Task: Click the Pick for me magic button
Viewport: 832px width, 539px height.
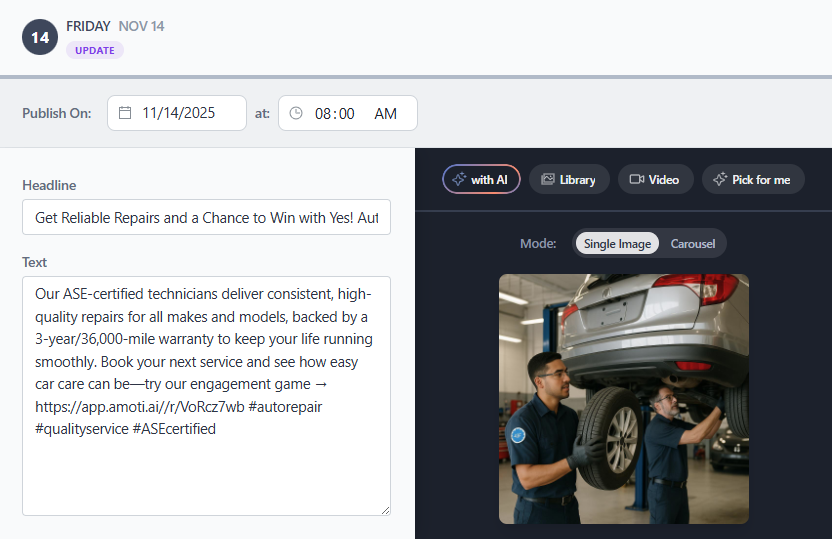Action: coord(752,180)
